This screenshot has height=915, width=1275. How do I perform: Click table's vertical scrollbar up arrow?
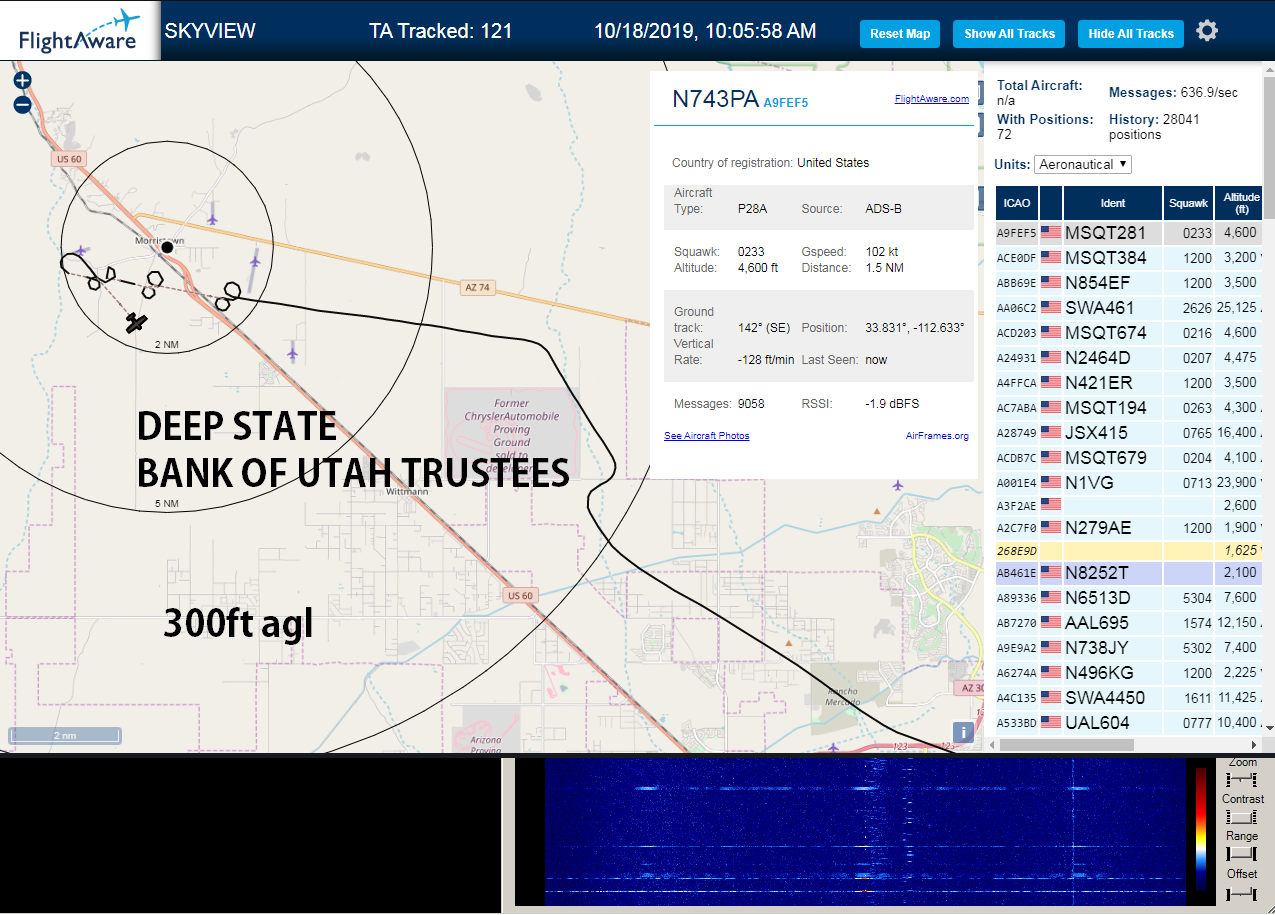coord(1268,68)
